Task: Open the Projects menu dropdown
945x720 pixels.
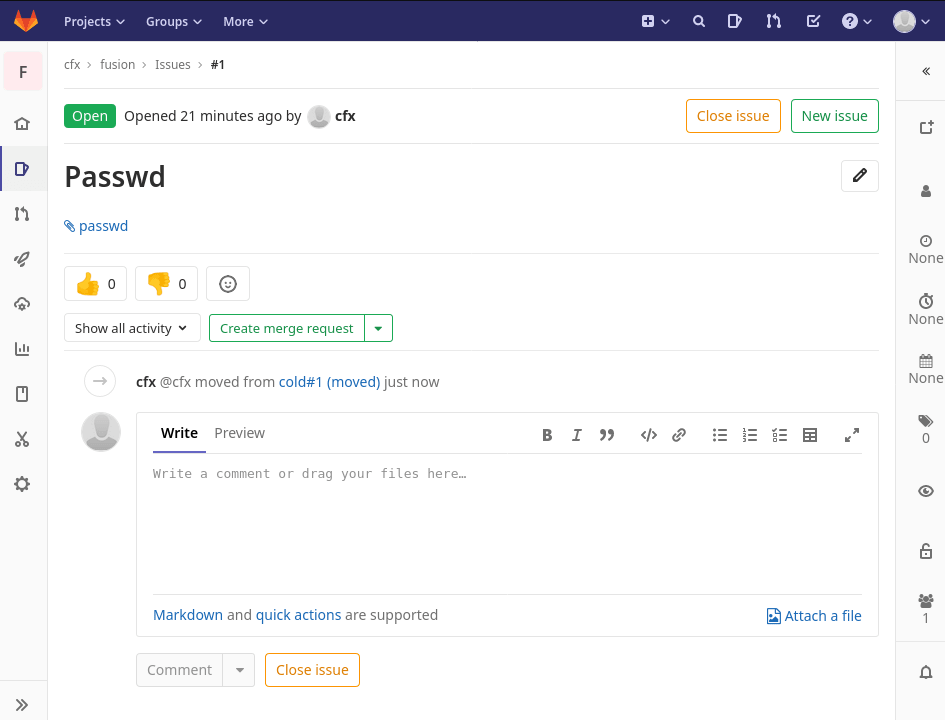Action: pyautogui.click(x=94, y=21)
